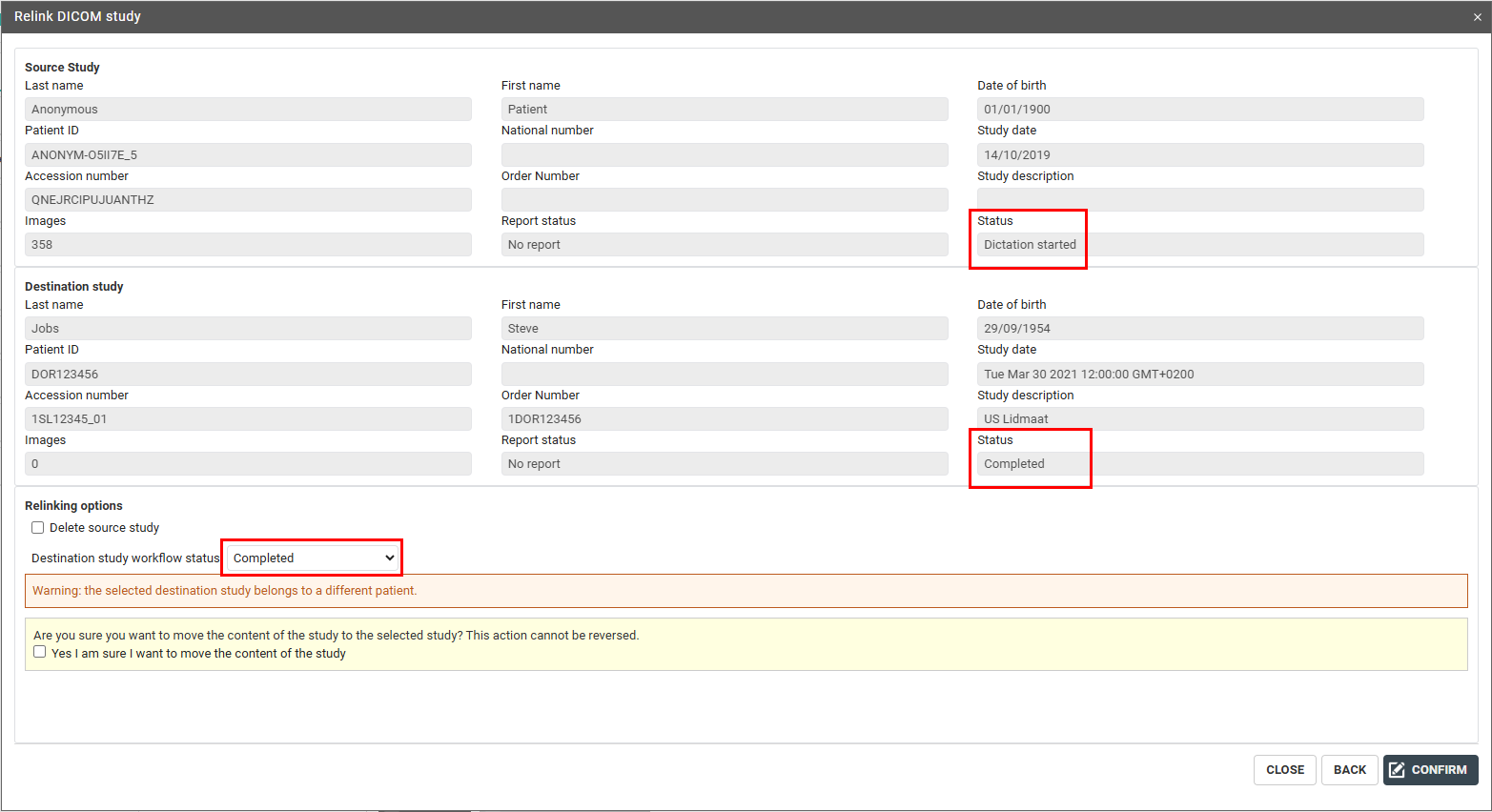Click source study Last name field
This screenshot has width=1492, height=812.
coord(248,110)
